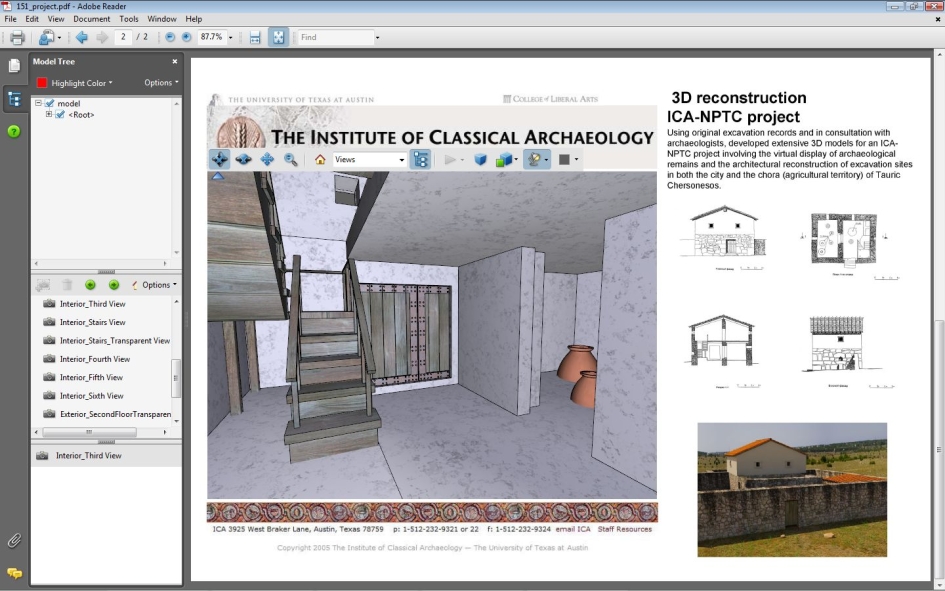Screen dimensions: 945x591
Task: Open the Attachments paperclip panel
Action: pyautogui.click(x=14, y=540)
